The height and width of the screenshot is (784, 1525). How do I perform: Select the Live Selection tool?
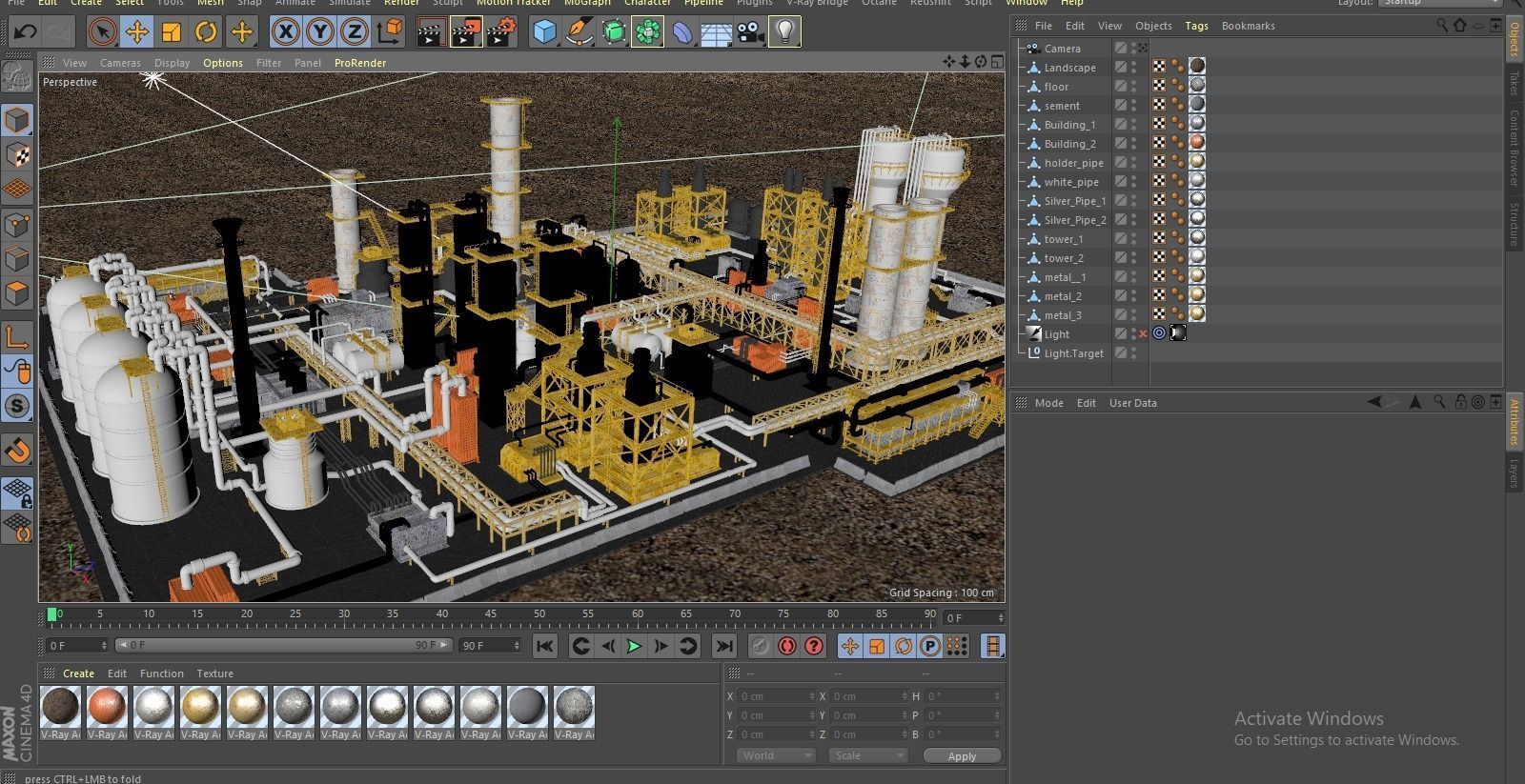coord(102,31)
